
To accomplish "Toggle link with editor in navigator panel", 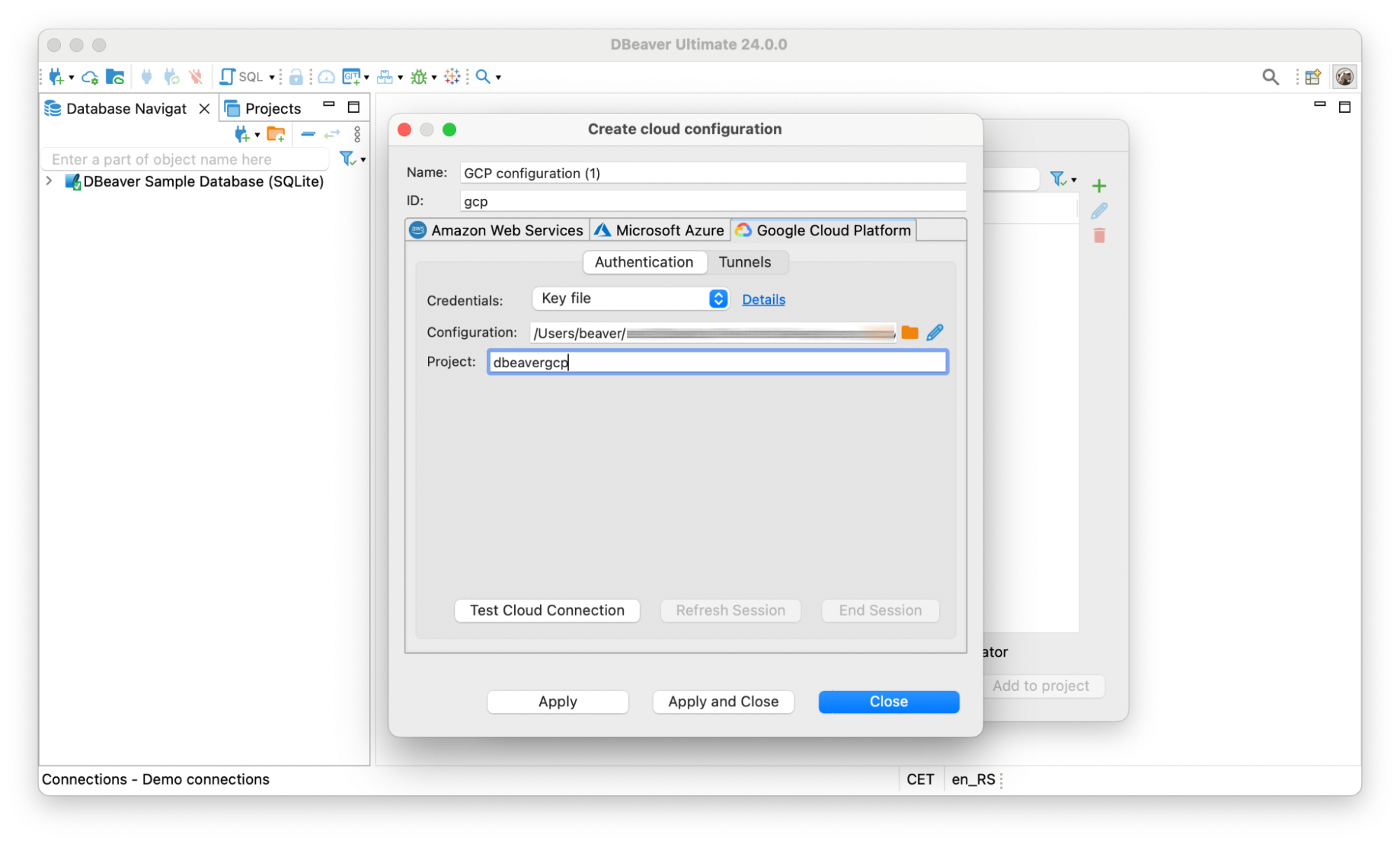I will pos(332,134).
